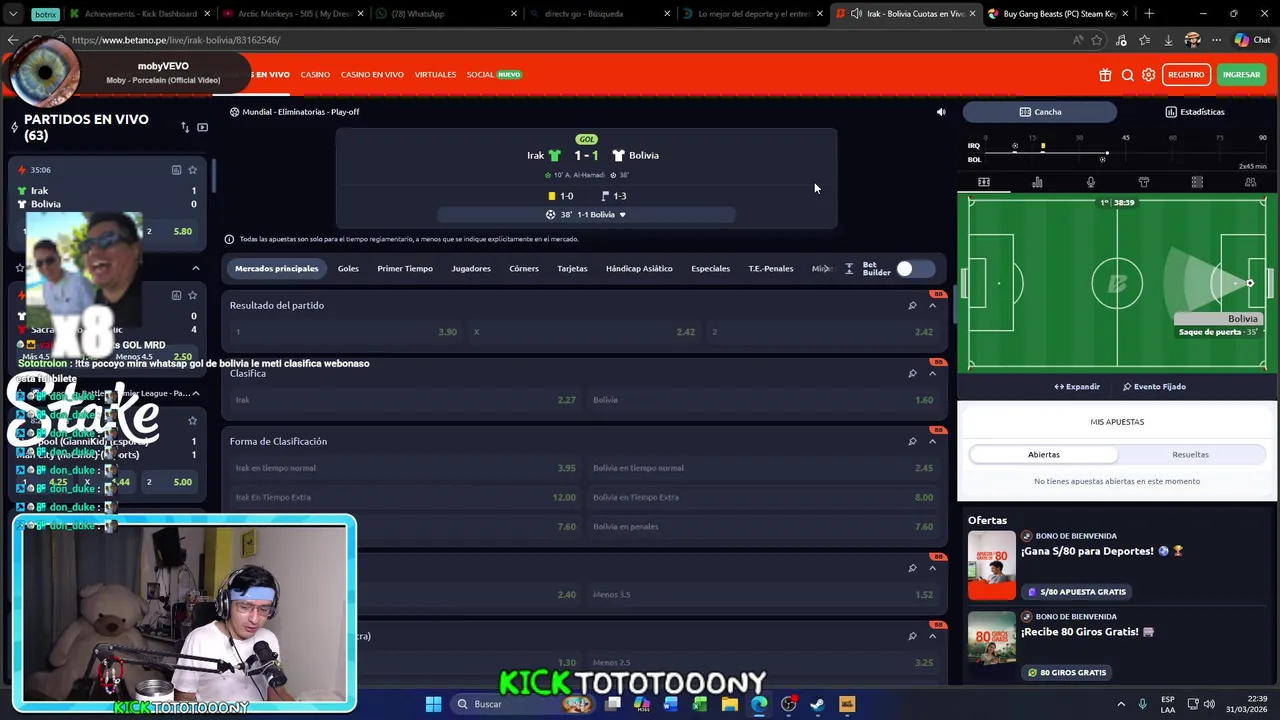Select the pitch view icon under the timeline
Screen dimensions: 1280x720
983,182
